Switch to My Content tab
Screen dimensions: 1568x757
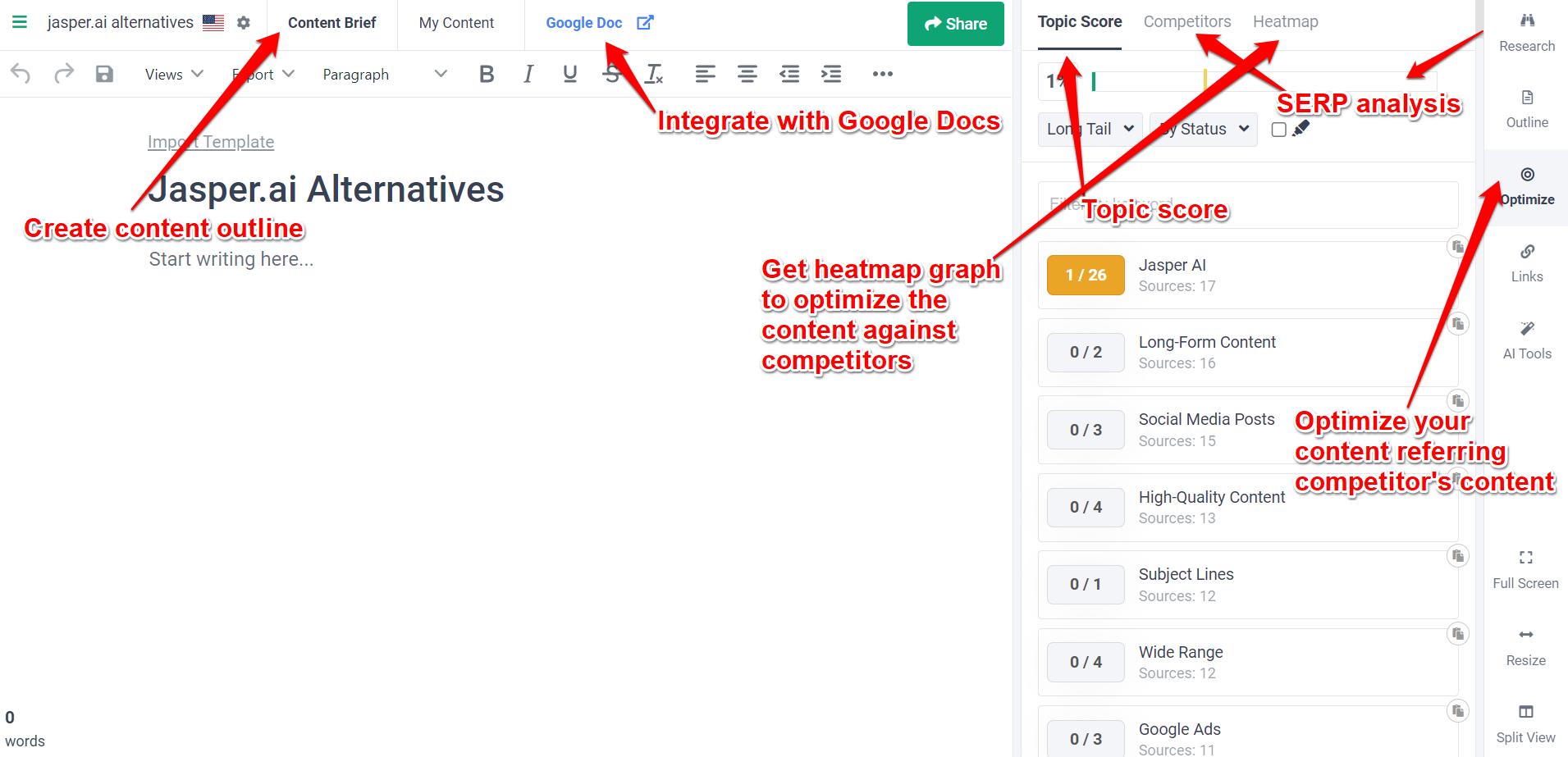point(456,23)
